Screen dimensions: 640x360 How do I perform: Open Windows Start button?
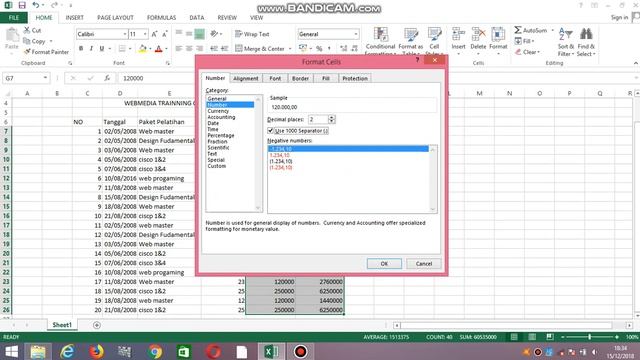[11, 351]
